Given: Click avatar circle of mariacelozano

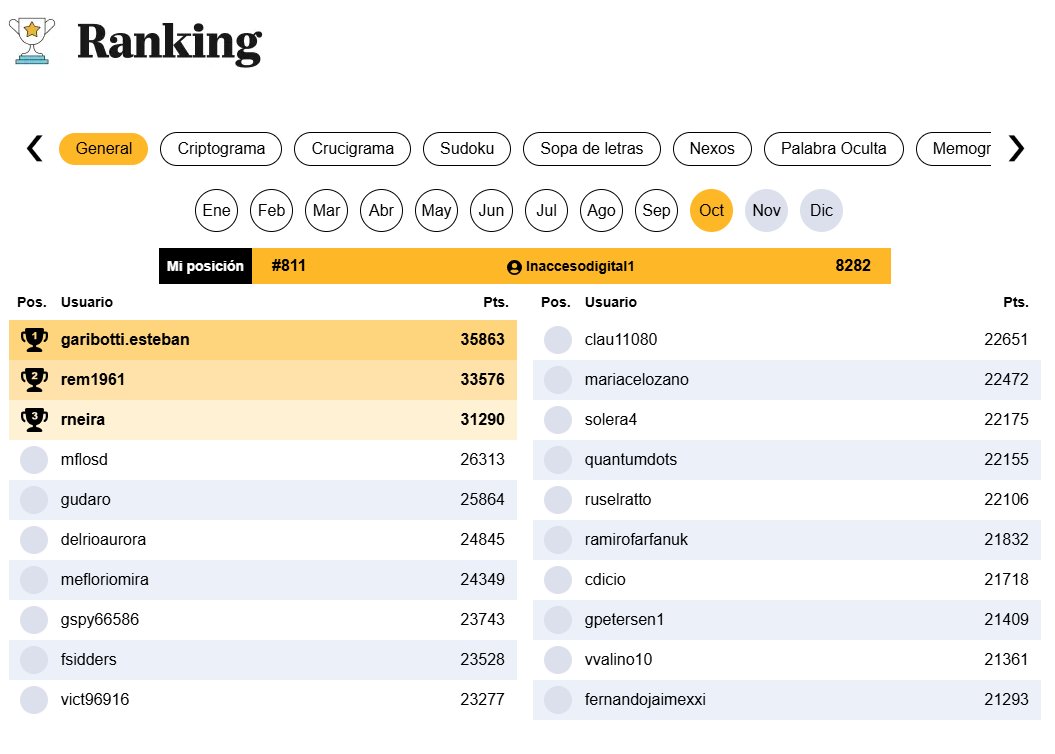Looking at the screenshot, I should click(x=558, y=379).
